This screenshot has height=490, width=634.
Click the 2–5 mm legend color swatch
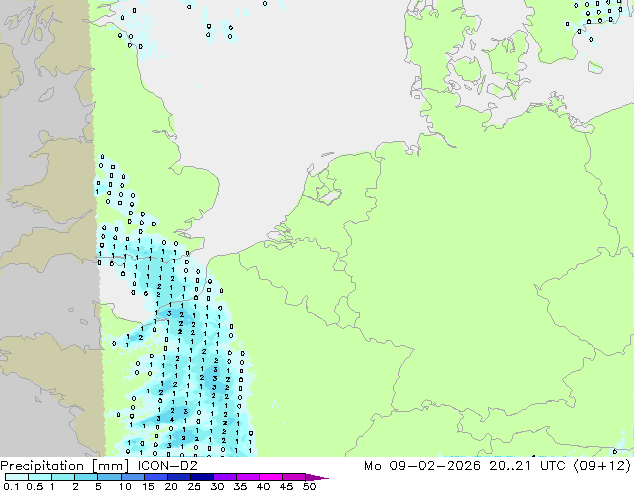click(86, 477)
